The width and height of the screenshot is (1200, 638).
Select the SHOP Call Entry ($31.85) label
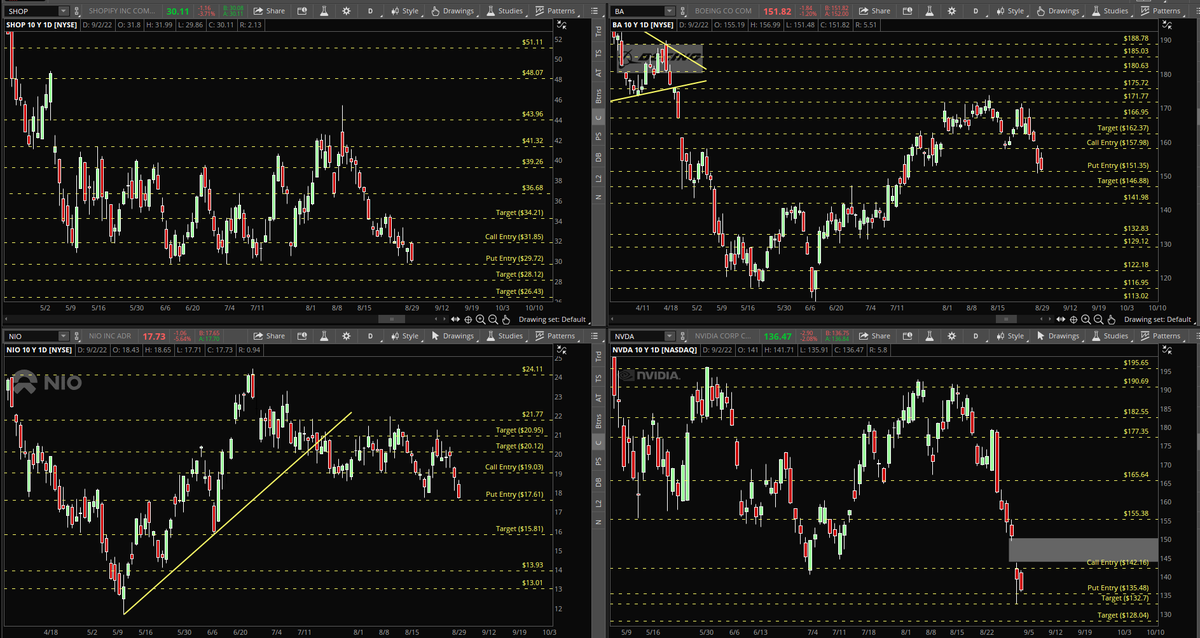click(x=514, y=237)
